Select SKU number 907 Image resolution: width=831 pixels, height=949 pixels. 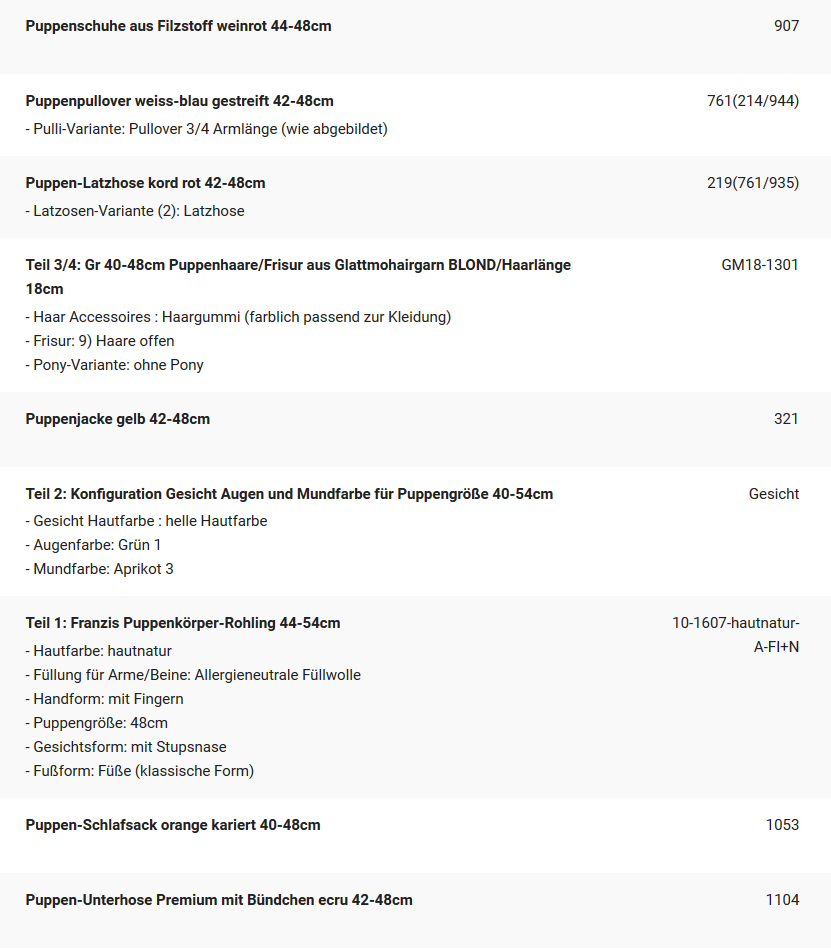786,26
